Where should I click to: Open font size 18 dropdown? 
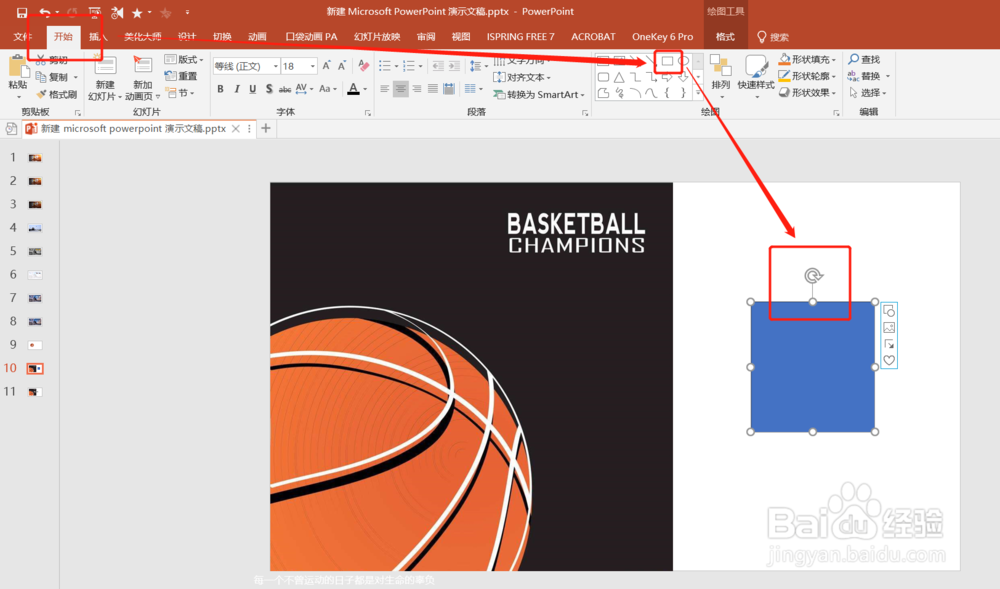(312, 66)
